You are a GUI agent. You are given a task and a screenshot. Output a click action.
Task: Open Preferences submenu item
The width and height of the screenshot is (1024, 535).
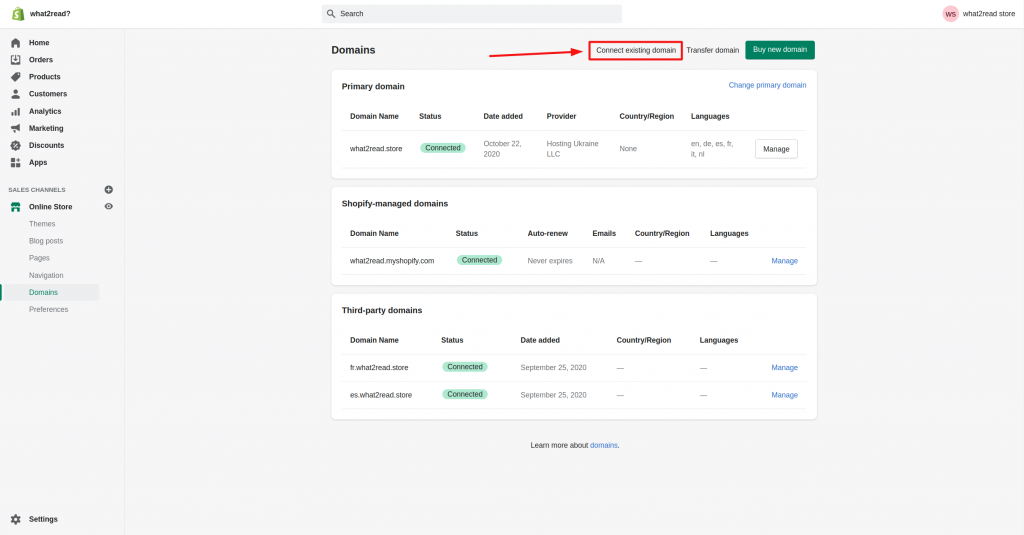click(48, 309)
